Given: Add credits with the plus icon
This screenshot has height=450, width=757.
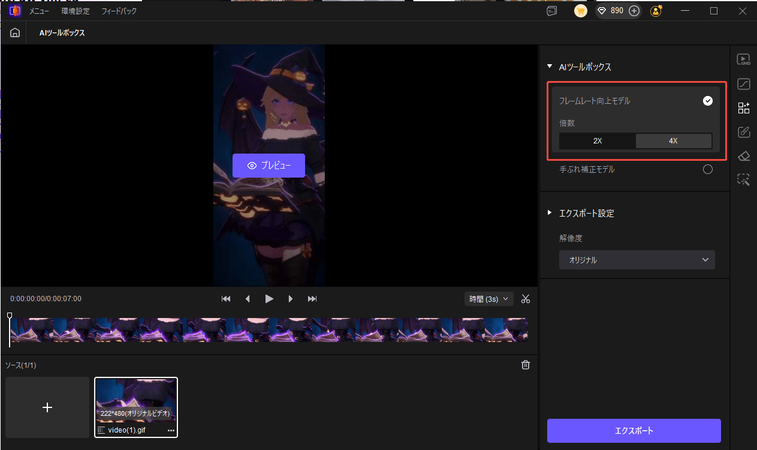Looking at the screenshot, I should tap(634, 11).
